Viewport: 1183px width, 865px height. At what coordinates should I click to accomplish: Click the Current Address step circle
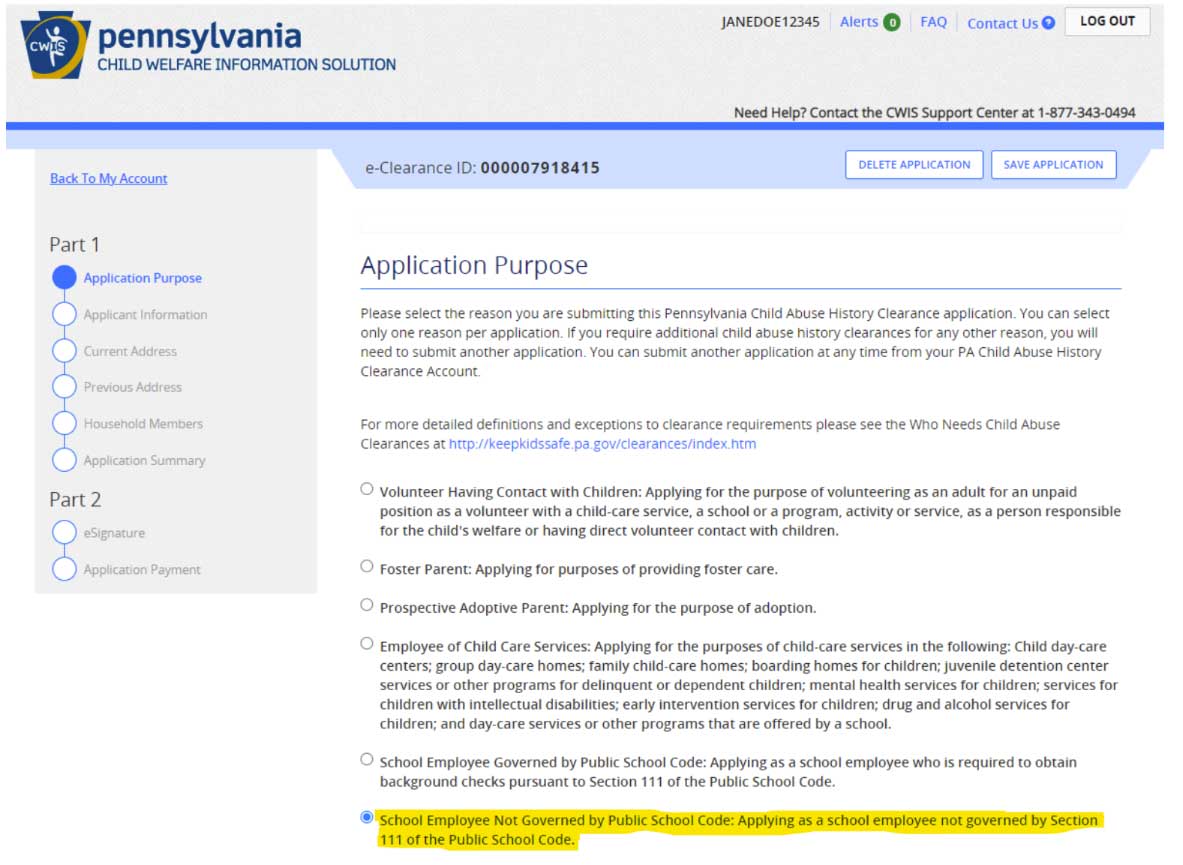tap(64, 351)
